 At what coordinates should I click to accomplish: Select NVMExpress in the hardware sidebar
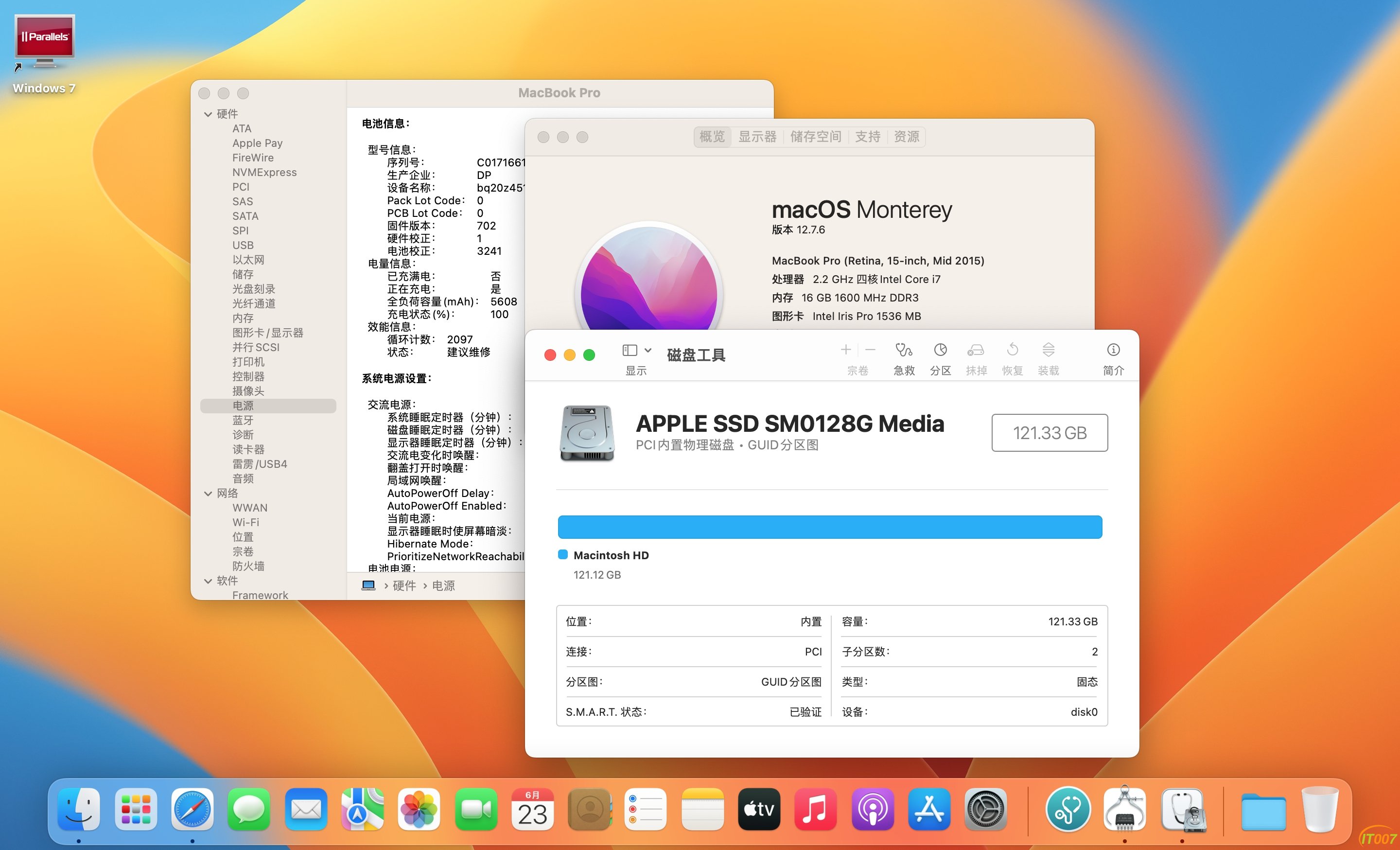264,173
